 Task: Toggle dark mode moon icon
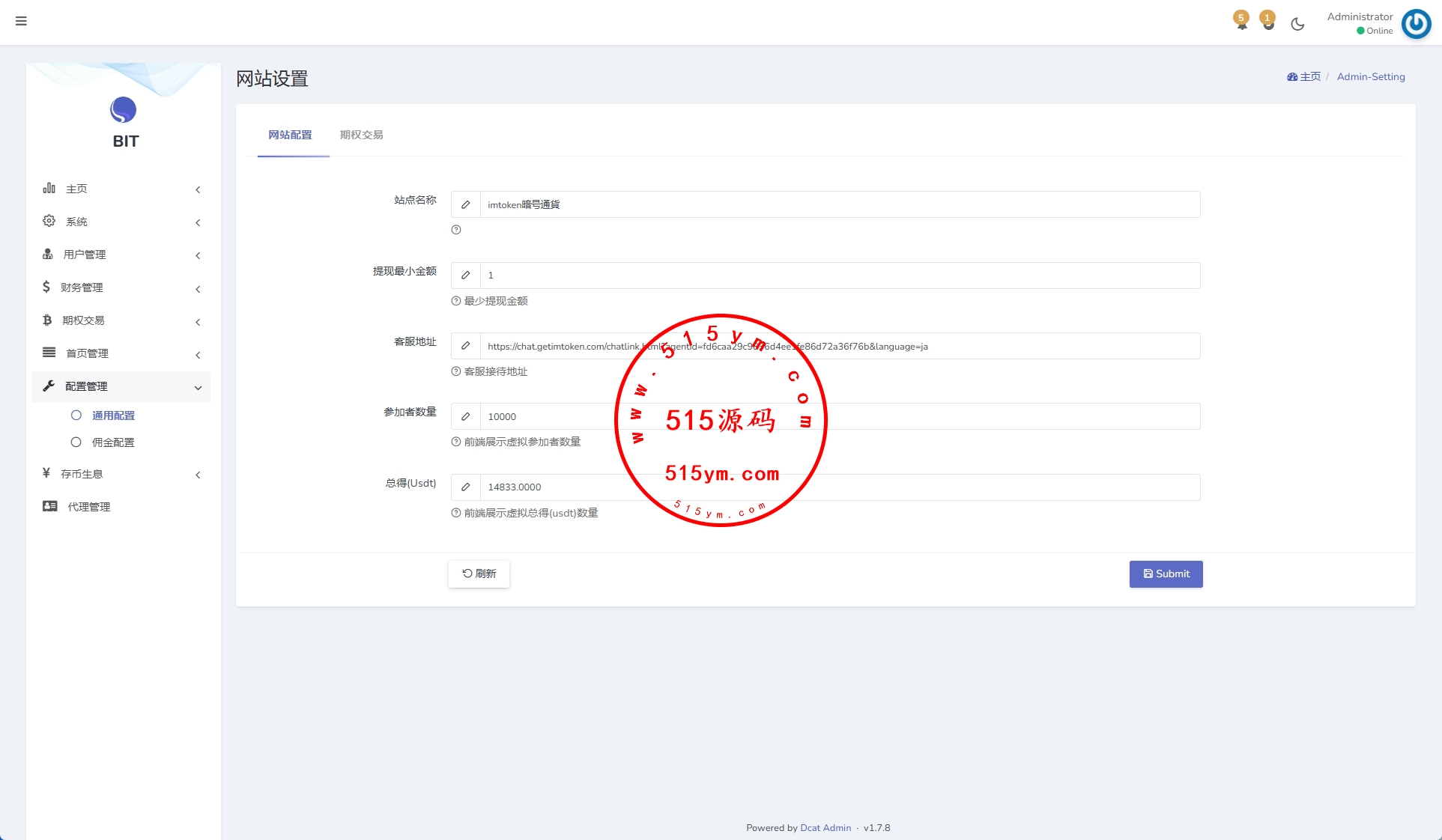point(1297,24)
